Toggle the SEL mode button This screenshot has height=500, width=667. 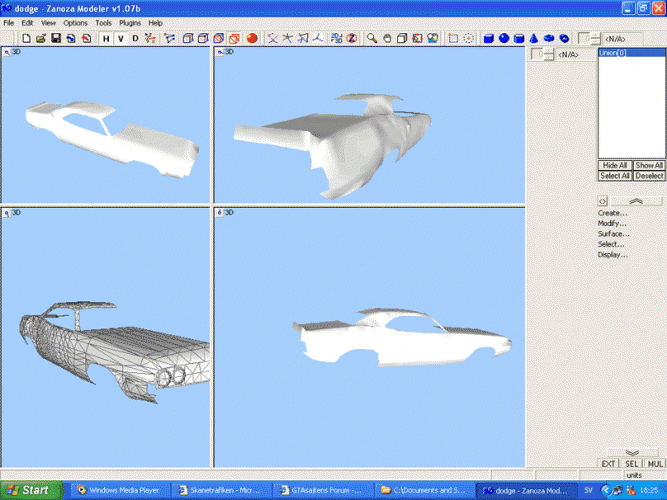pyautogui.click(x=632, y=463)
